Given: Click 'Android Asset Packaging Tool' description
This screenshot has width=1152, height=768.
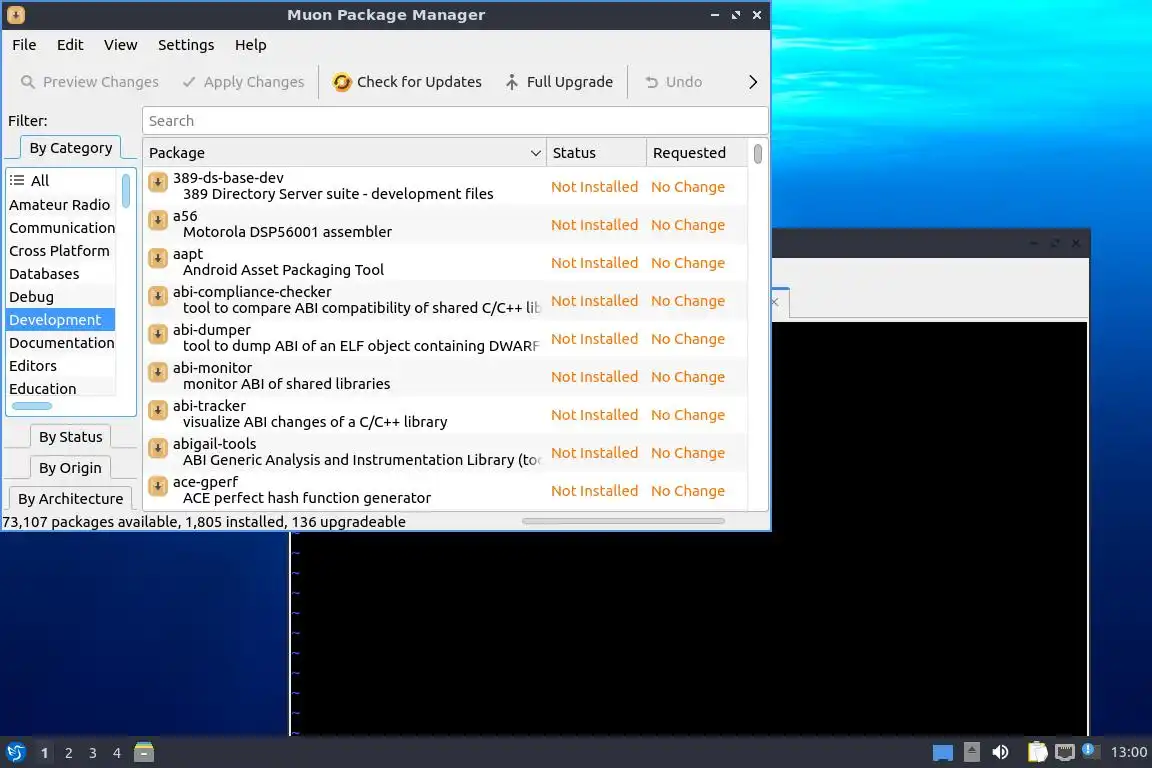Looking at the screenshot, I should 283,270.
